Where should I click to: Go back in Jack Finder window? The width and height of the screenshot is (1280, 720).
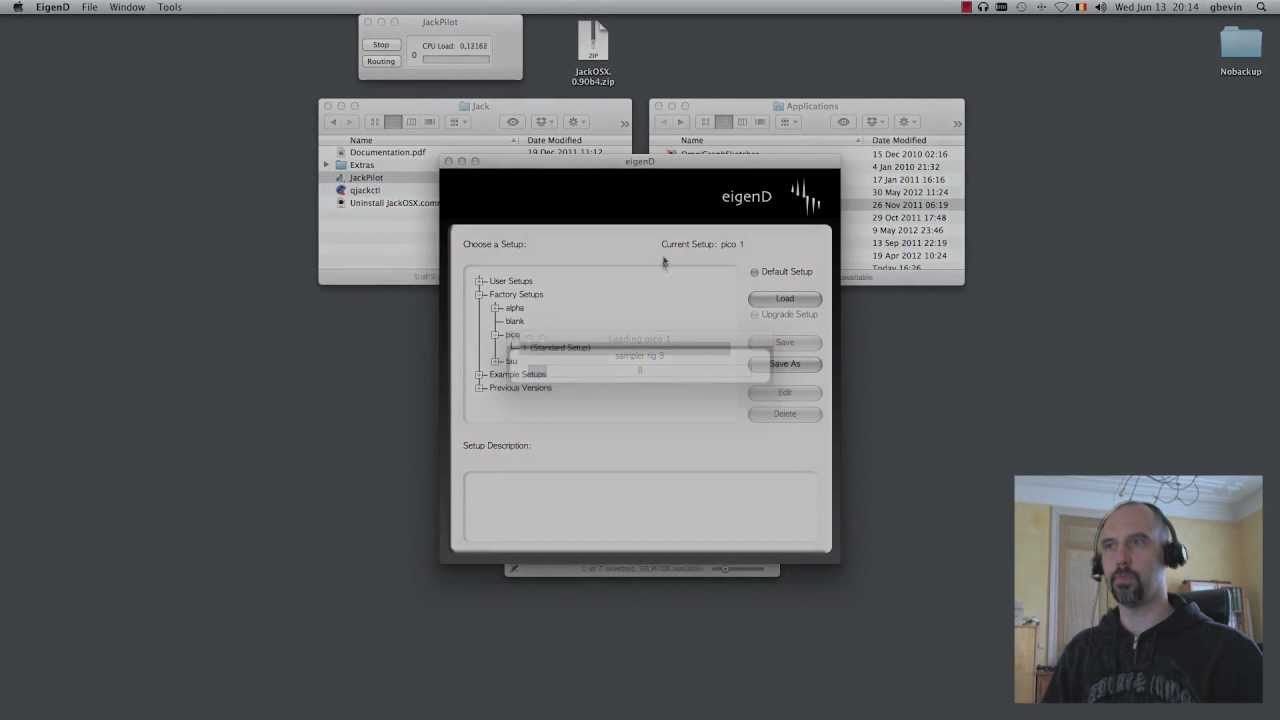333,122
